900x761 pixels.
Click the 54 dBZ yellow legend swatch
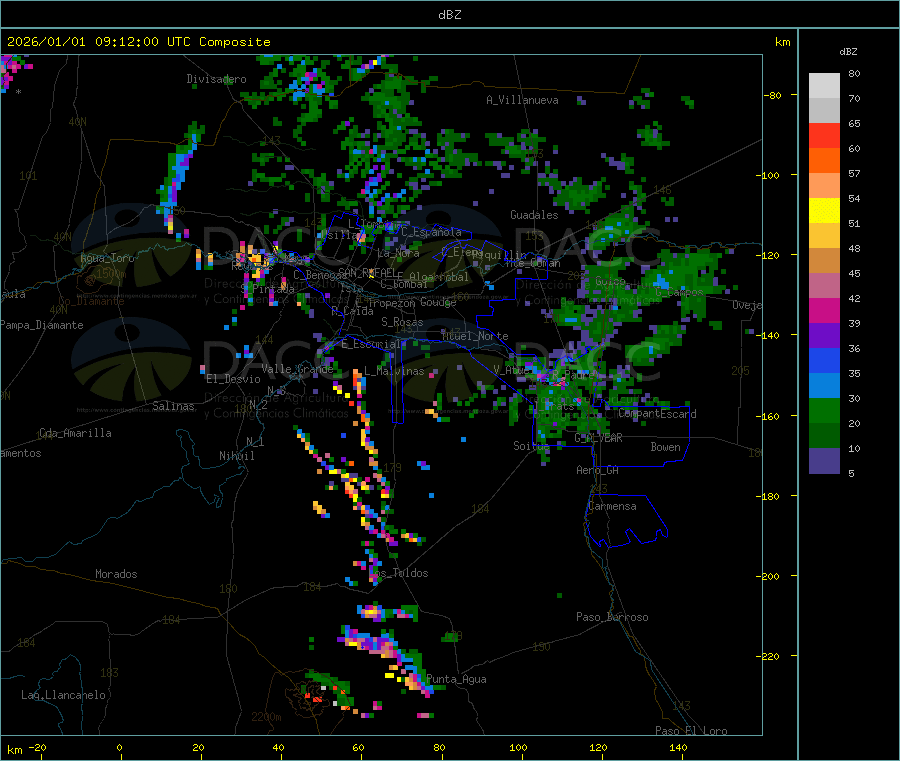pyautogui.click(x=824, y=211)
